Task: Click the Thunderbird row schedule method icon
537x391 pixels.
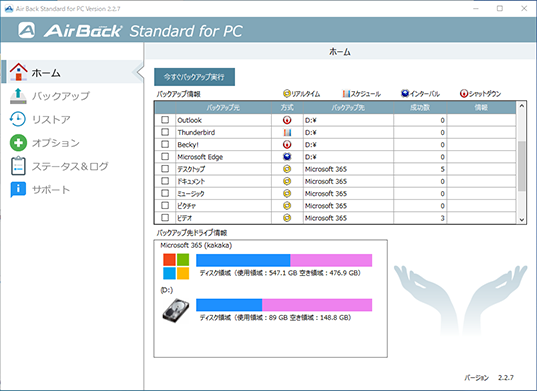Action: tap(287, 133)
